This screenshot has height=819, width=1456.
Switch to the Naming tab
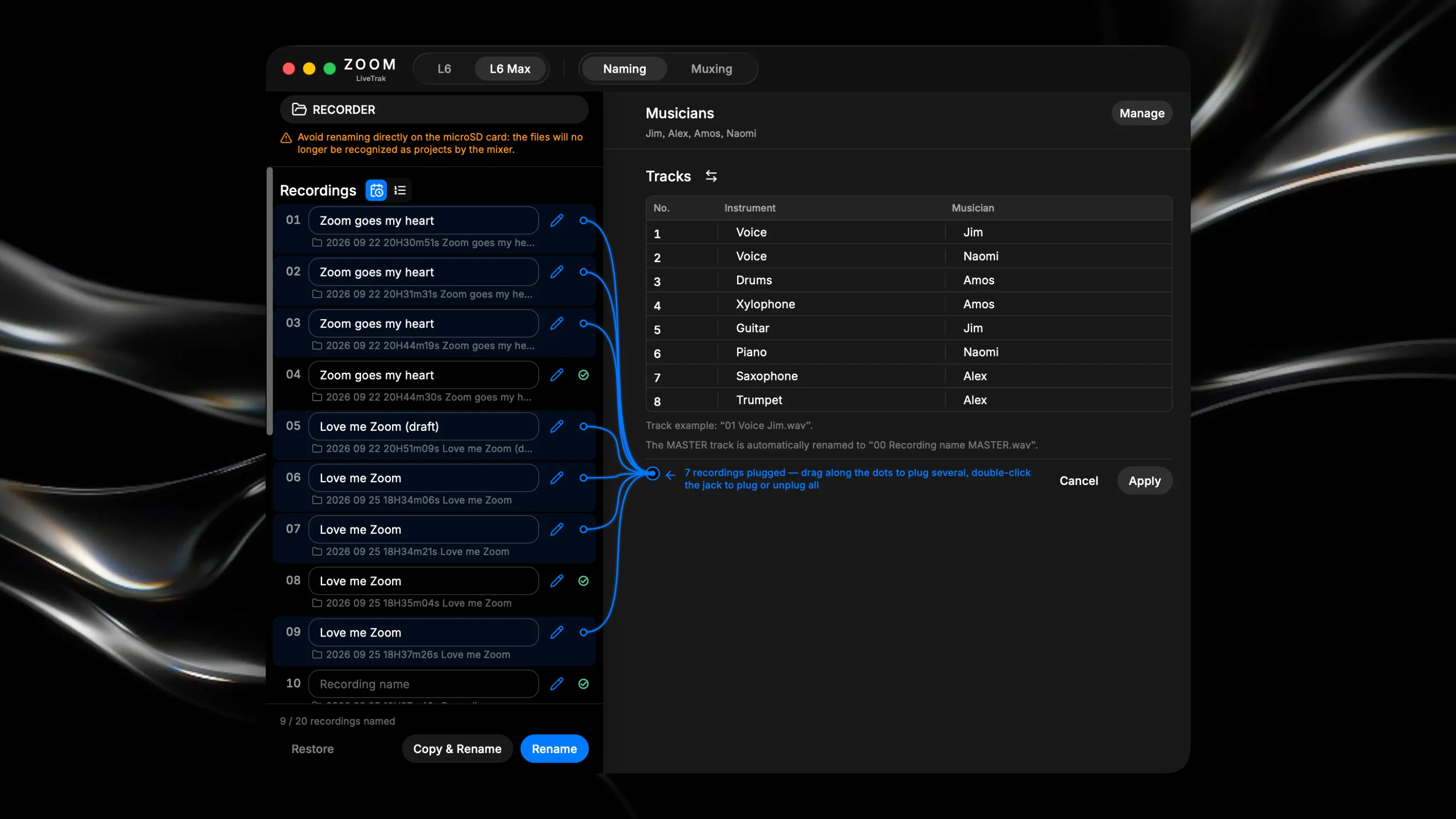pos(624,69)
